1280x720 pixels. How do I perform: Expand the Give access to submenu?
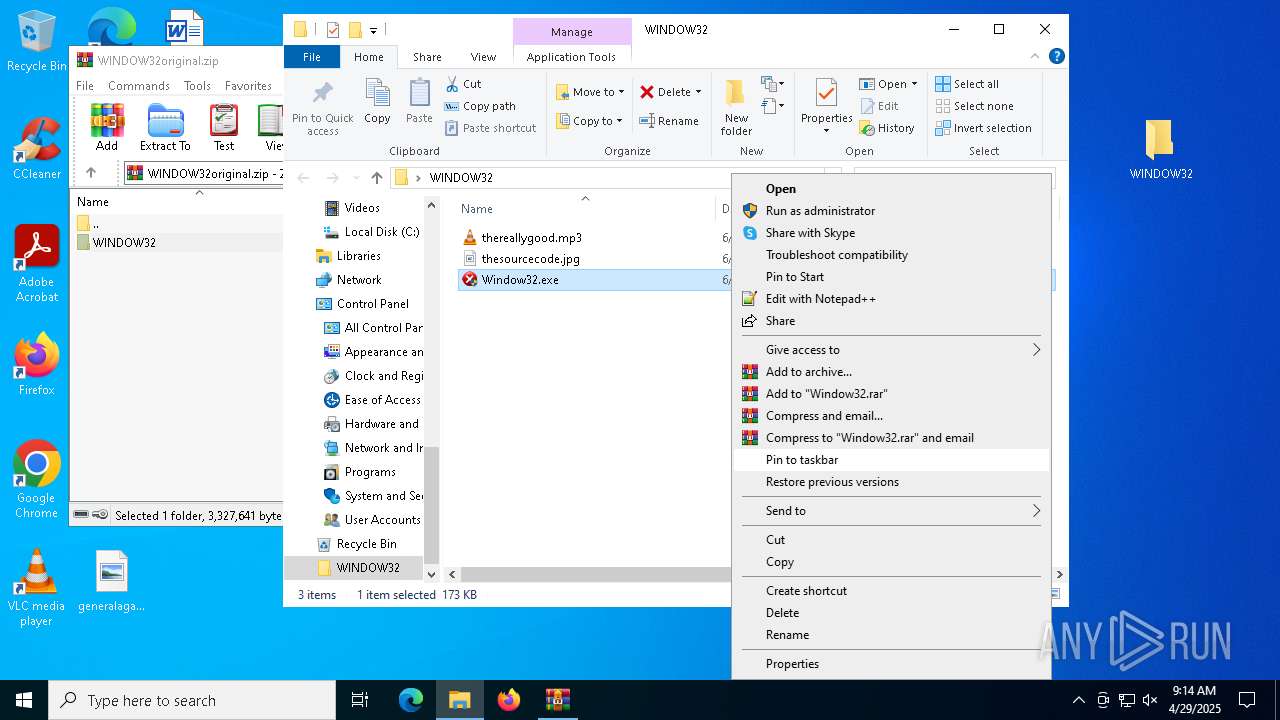pyautogui.click(x=892, y=350)
